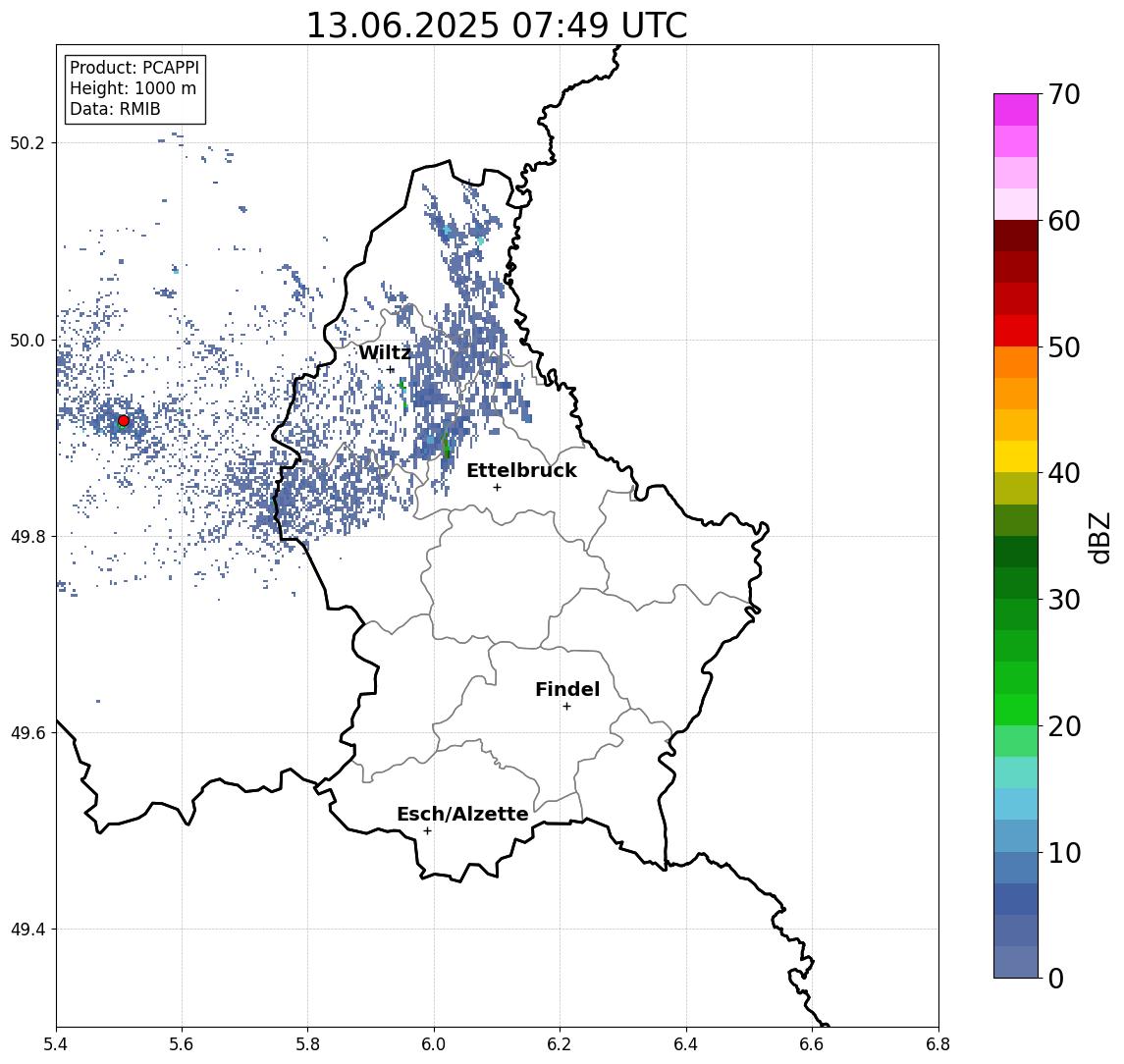
Task: Click the yellow 40 dBZ swatch
Action: [x=1016, y=457]
